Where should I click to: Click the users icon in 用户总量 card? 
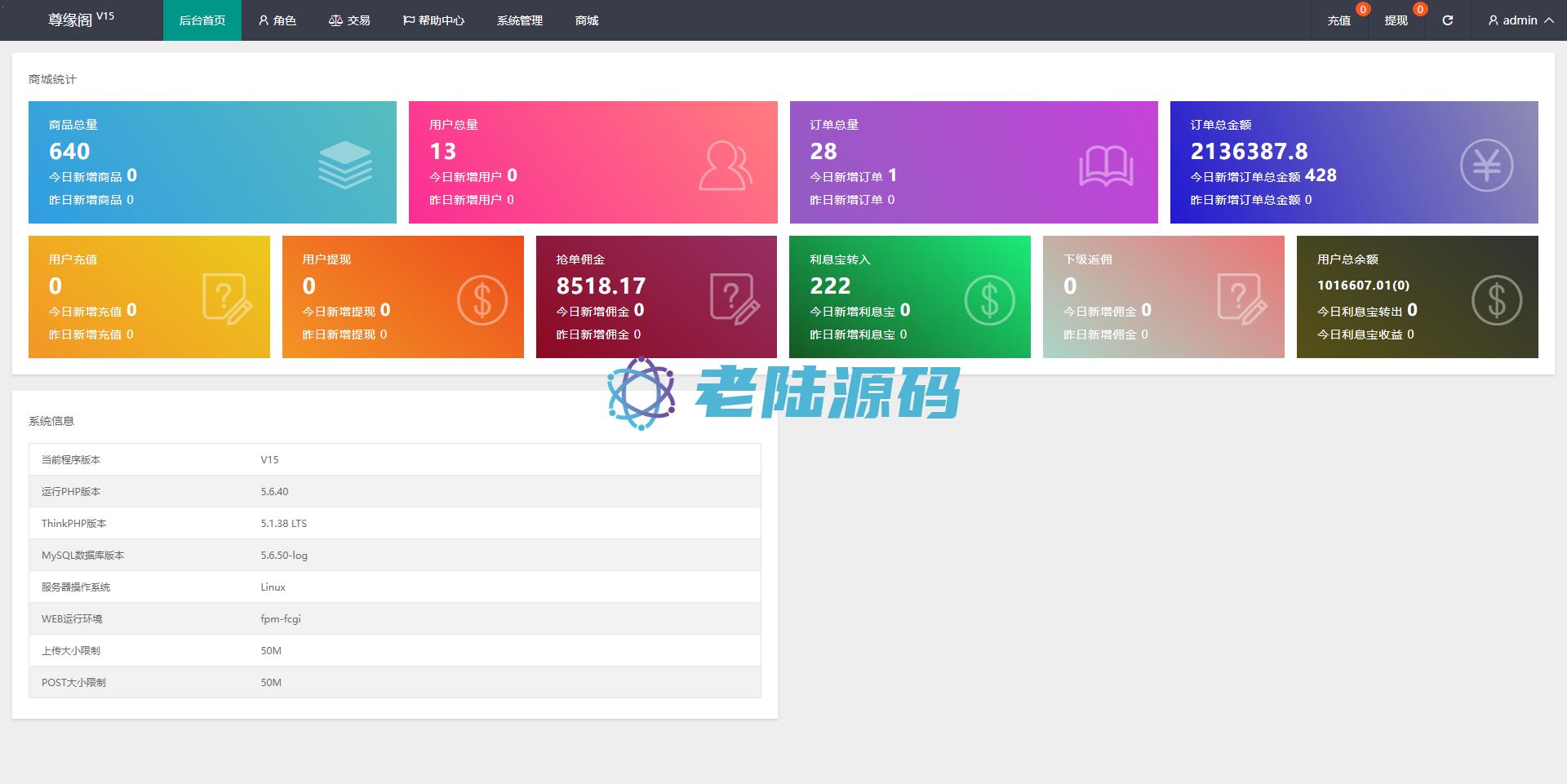[725, 166]
